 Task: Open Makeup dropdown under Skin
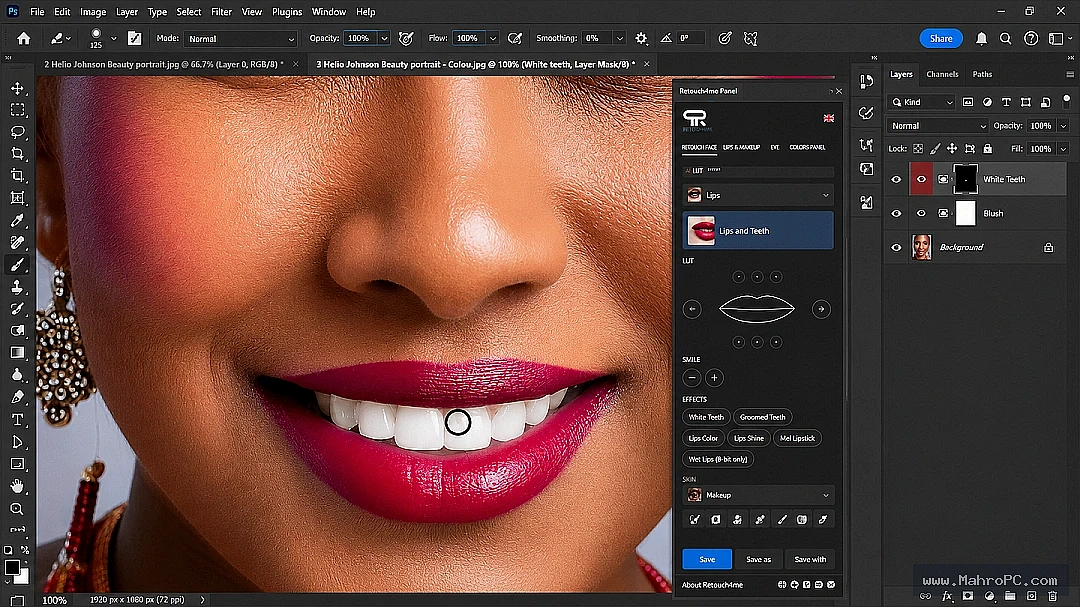(x=758, y=495)
